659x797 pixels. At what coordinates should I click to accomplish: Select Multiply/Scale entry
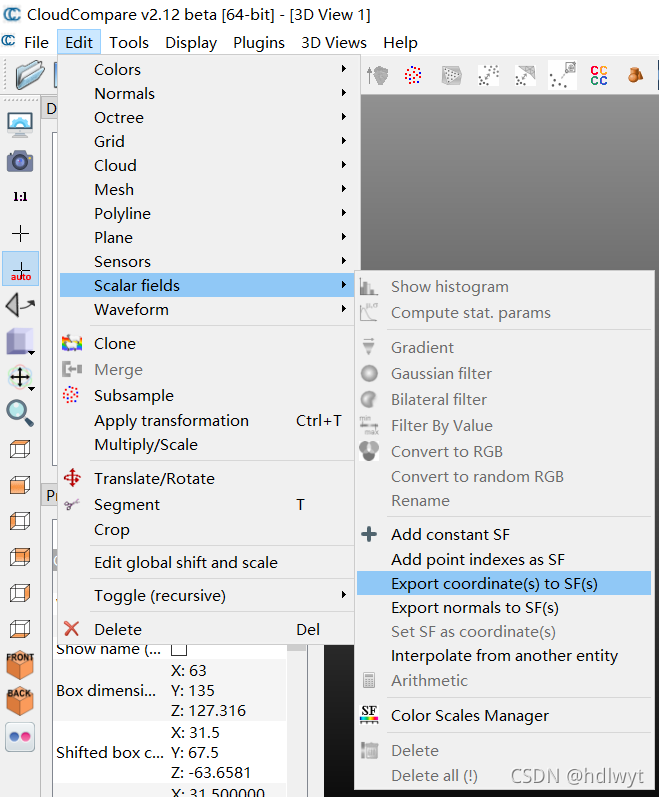point(206,445)
